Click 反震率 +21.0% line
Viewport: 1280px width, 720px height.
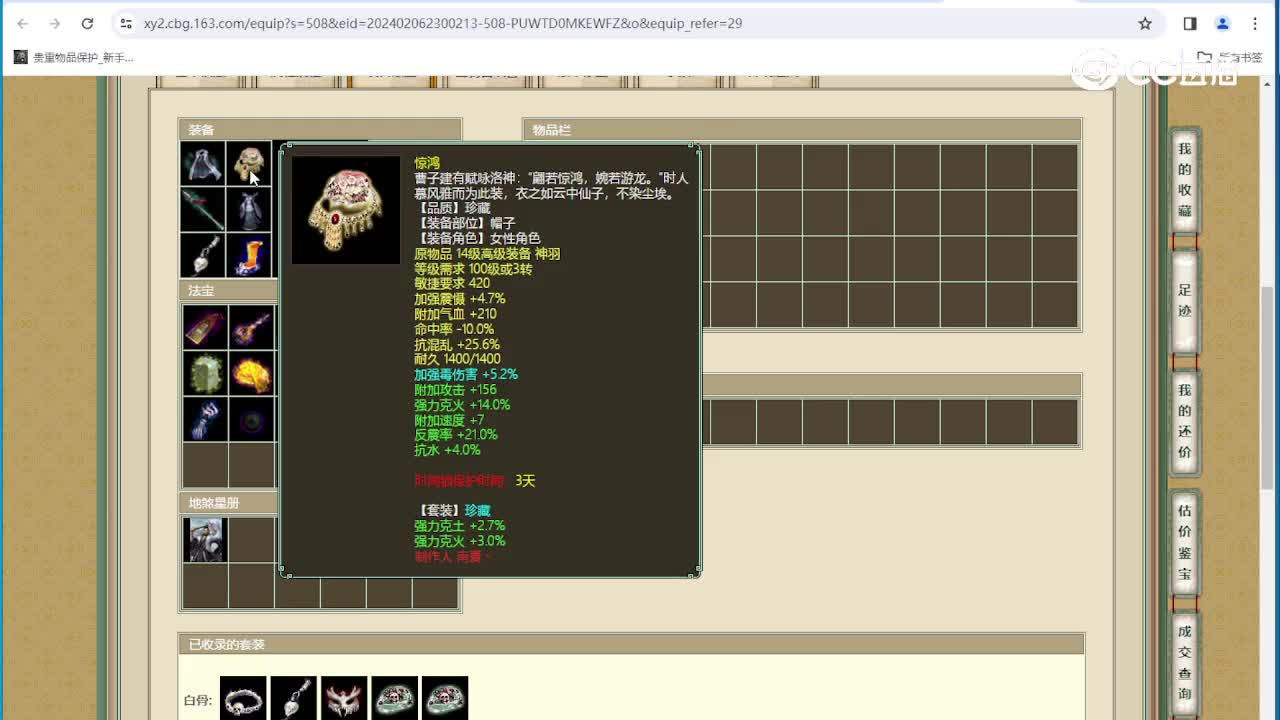click(x=456, y=435)
